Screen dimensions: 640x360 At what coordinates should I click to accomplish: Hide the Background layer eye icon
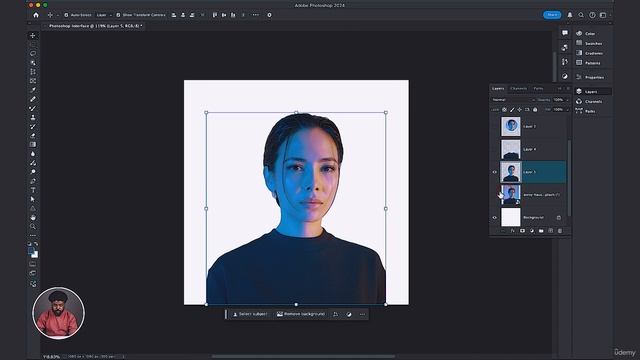pyautogui.click(x=494, y=218)
